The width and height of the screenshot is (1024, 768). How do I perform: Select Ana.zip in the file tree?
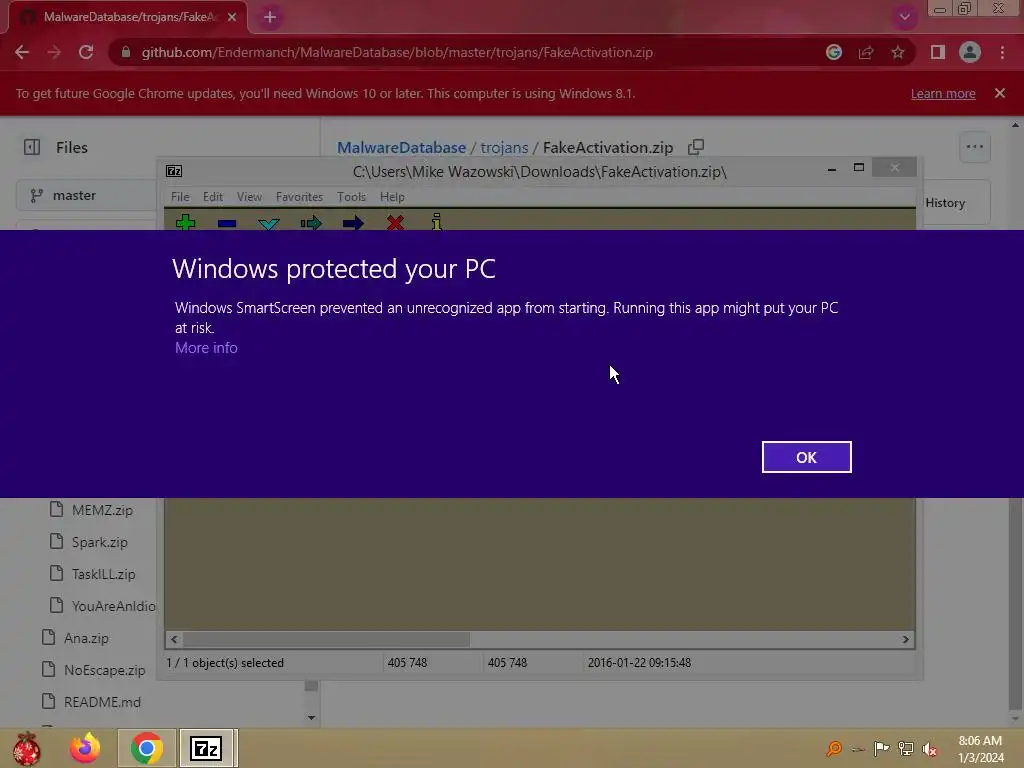(x=86, y=638)
